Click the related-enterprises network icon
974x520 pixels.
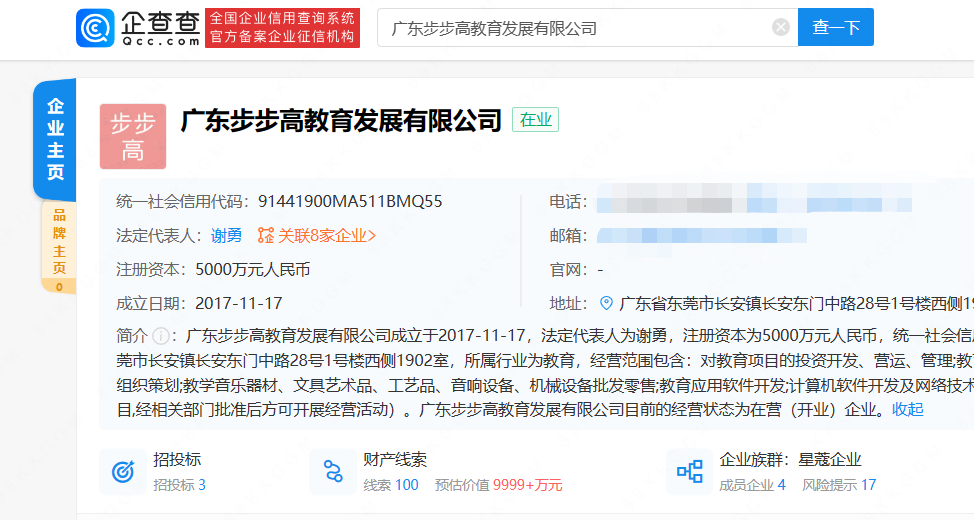266,235
